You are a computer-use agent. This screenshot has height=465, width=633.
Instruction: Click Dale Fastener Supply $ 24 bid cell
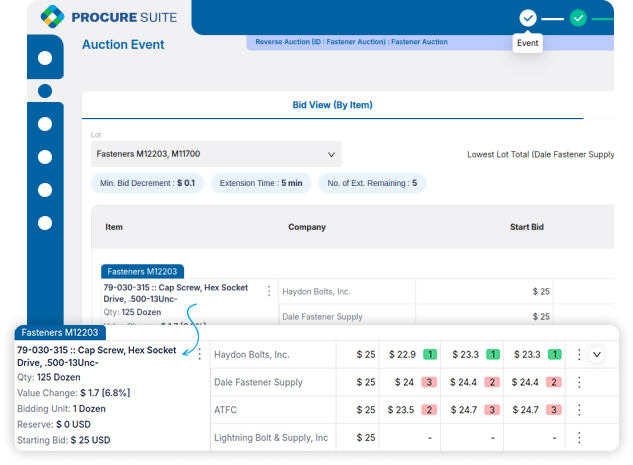point(410,382)
